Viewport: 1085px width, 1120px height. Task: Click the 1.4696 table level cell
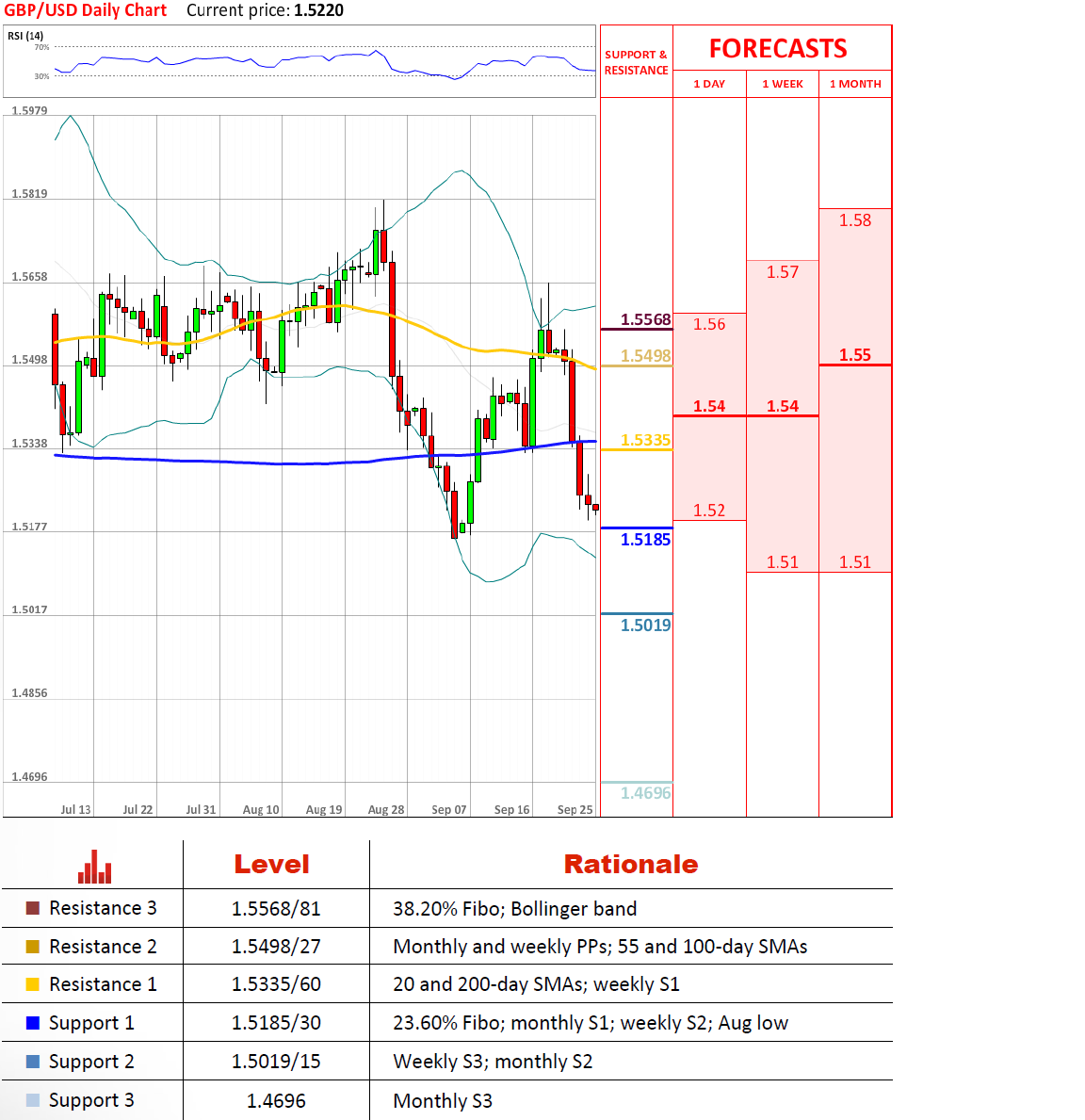click(276, 1101)
